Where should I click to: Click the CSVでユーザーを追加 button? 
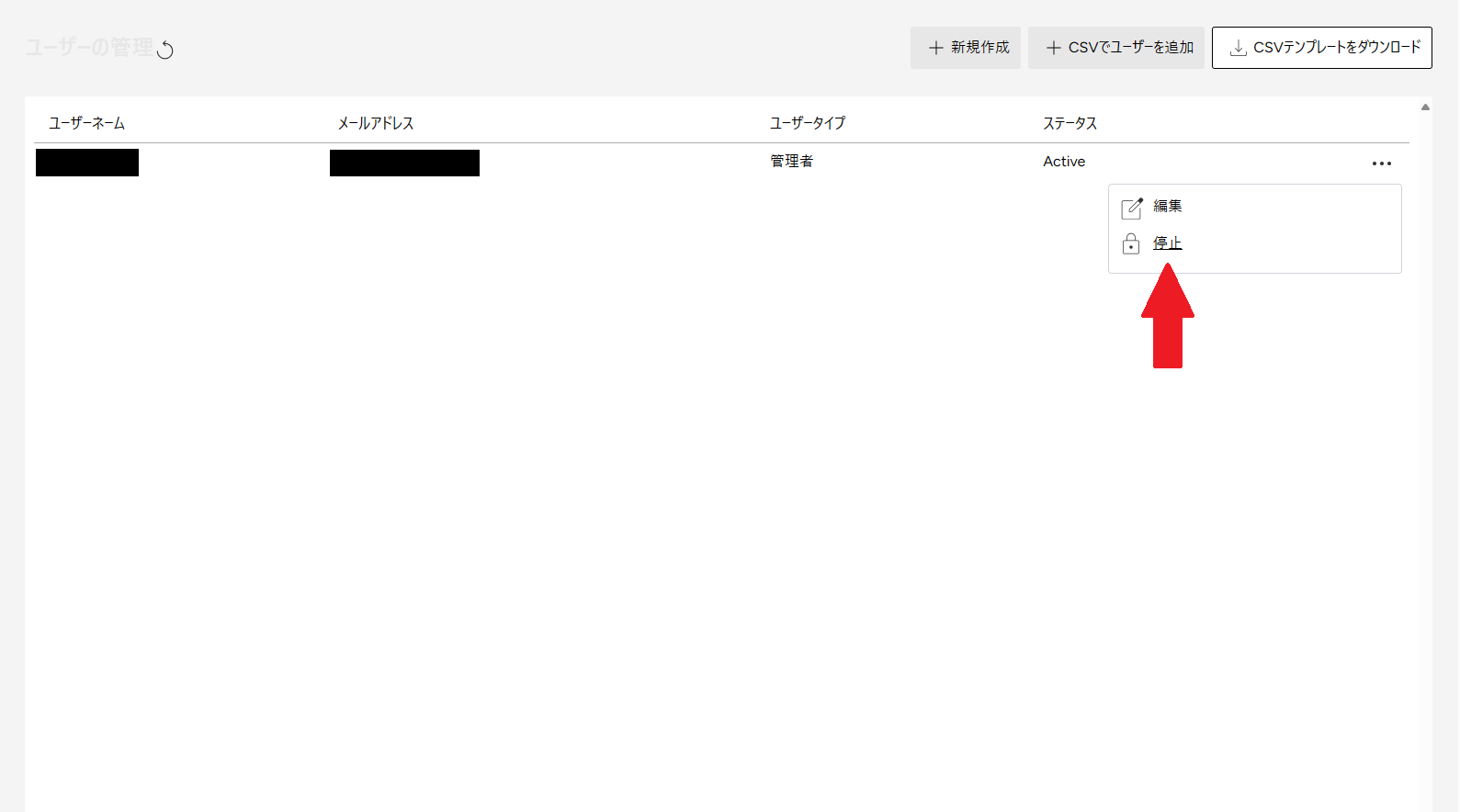(1116, 48)
